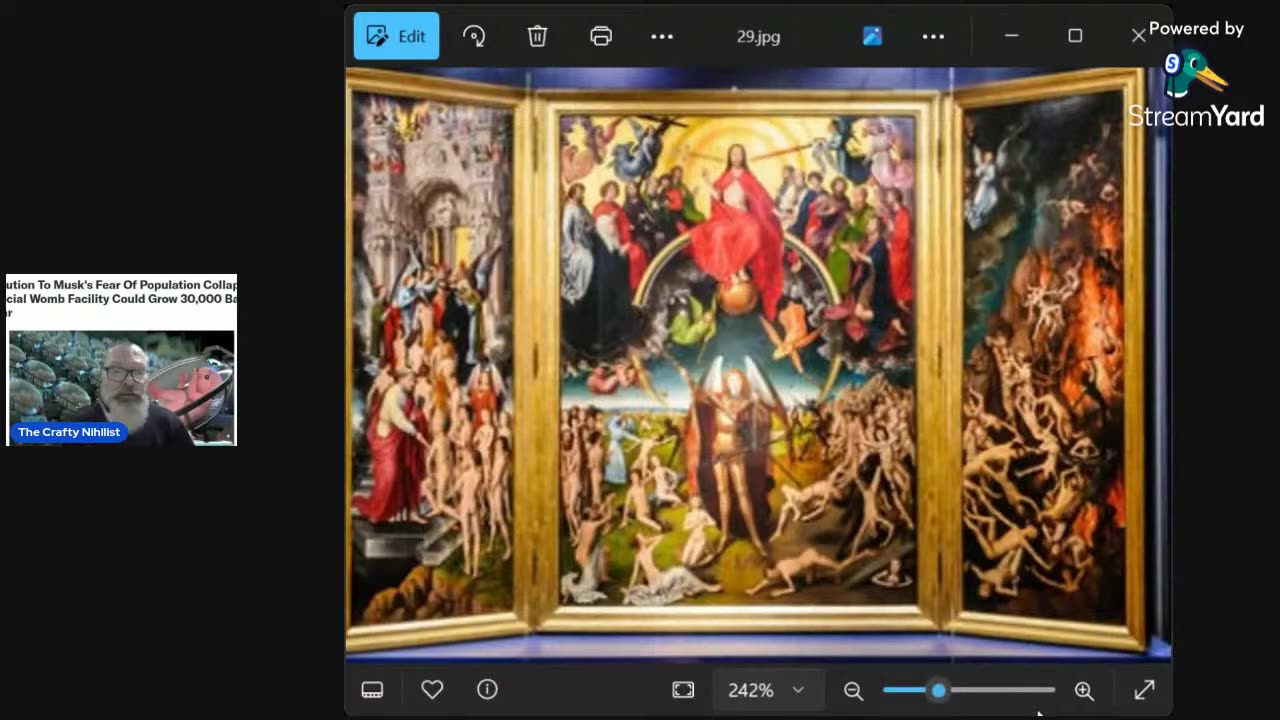Open the blue Photos app icon
Viewport: 1280px width, 720px height.
(x=872, y=36)
